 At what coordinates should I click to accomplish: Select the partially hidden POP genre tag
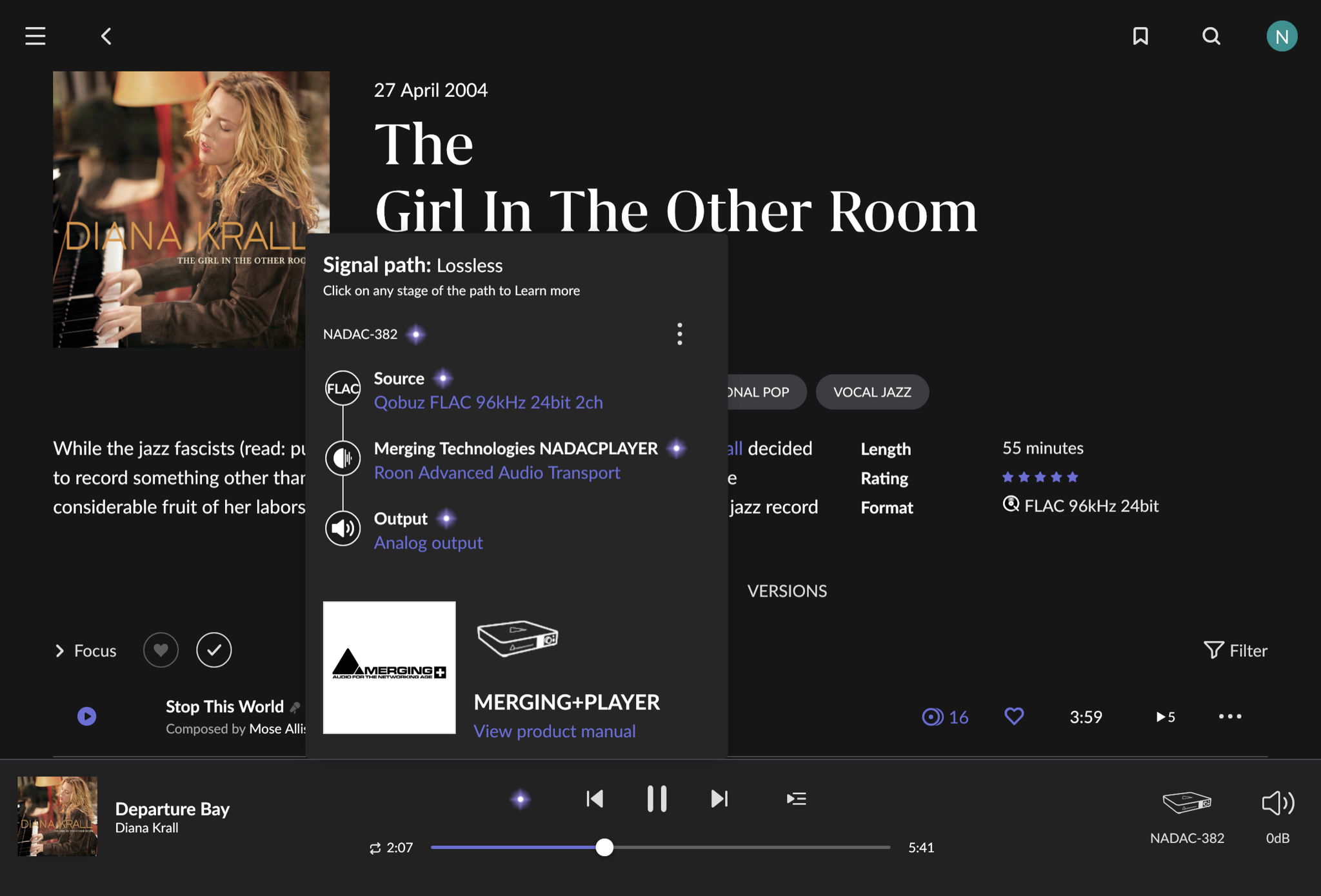[766, 392]
